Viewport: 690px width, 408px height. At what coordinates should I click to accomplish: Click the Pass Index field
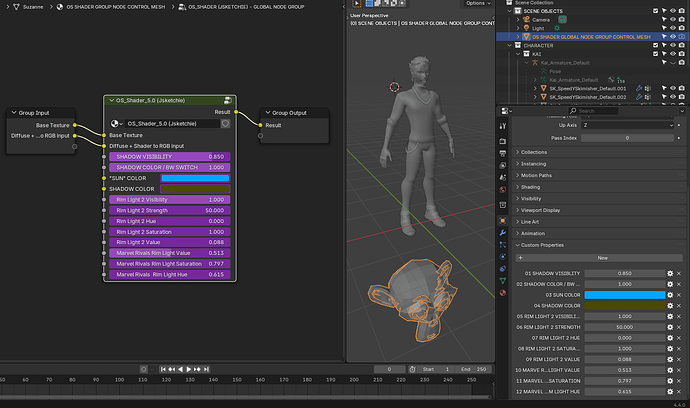627,138
